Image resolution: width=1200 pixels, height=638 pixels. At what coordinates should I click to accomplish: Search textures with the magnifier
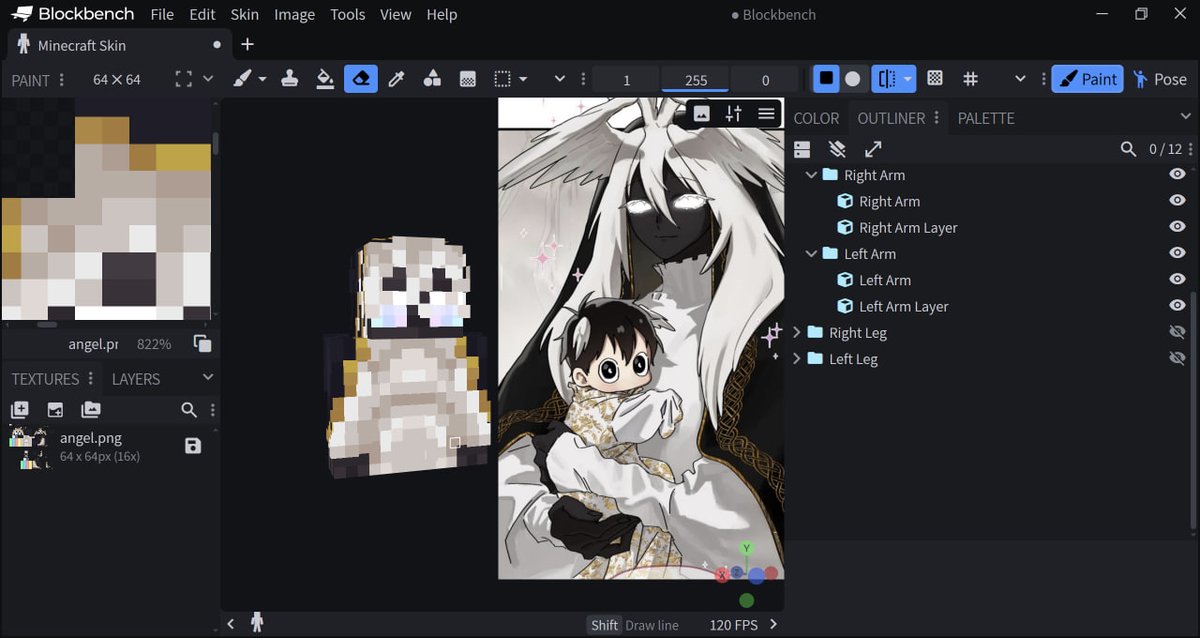[x=189, y=410]
